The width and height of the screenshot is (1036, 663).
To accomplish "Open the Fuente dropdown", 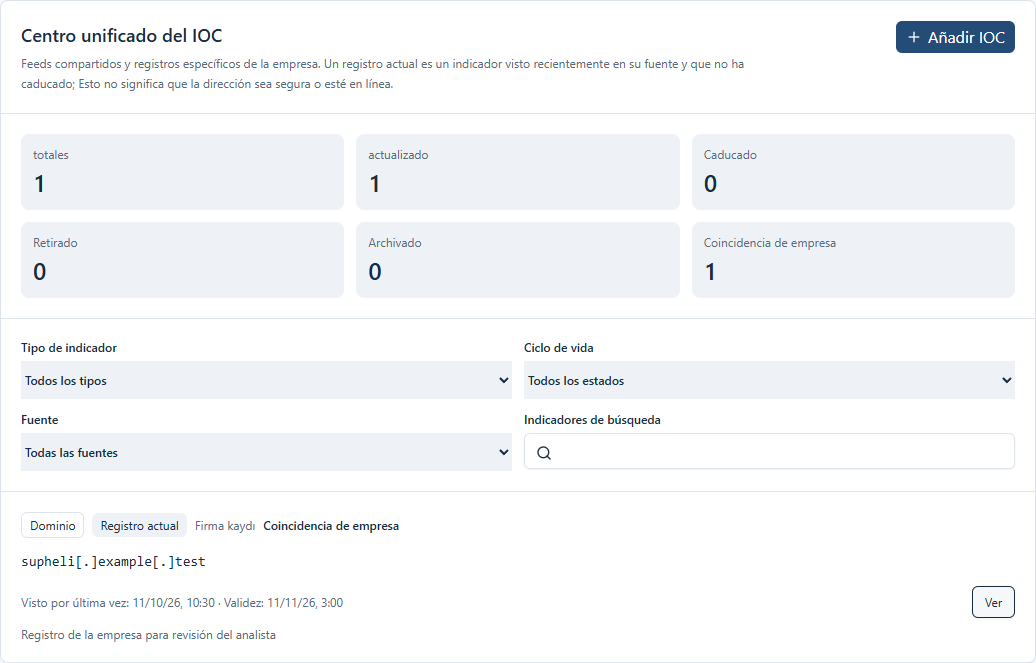I will [x=266, y=452].
